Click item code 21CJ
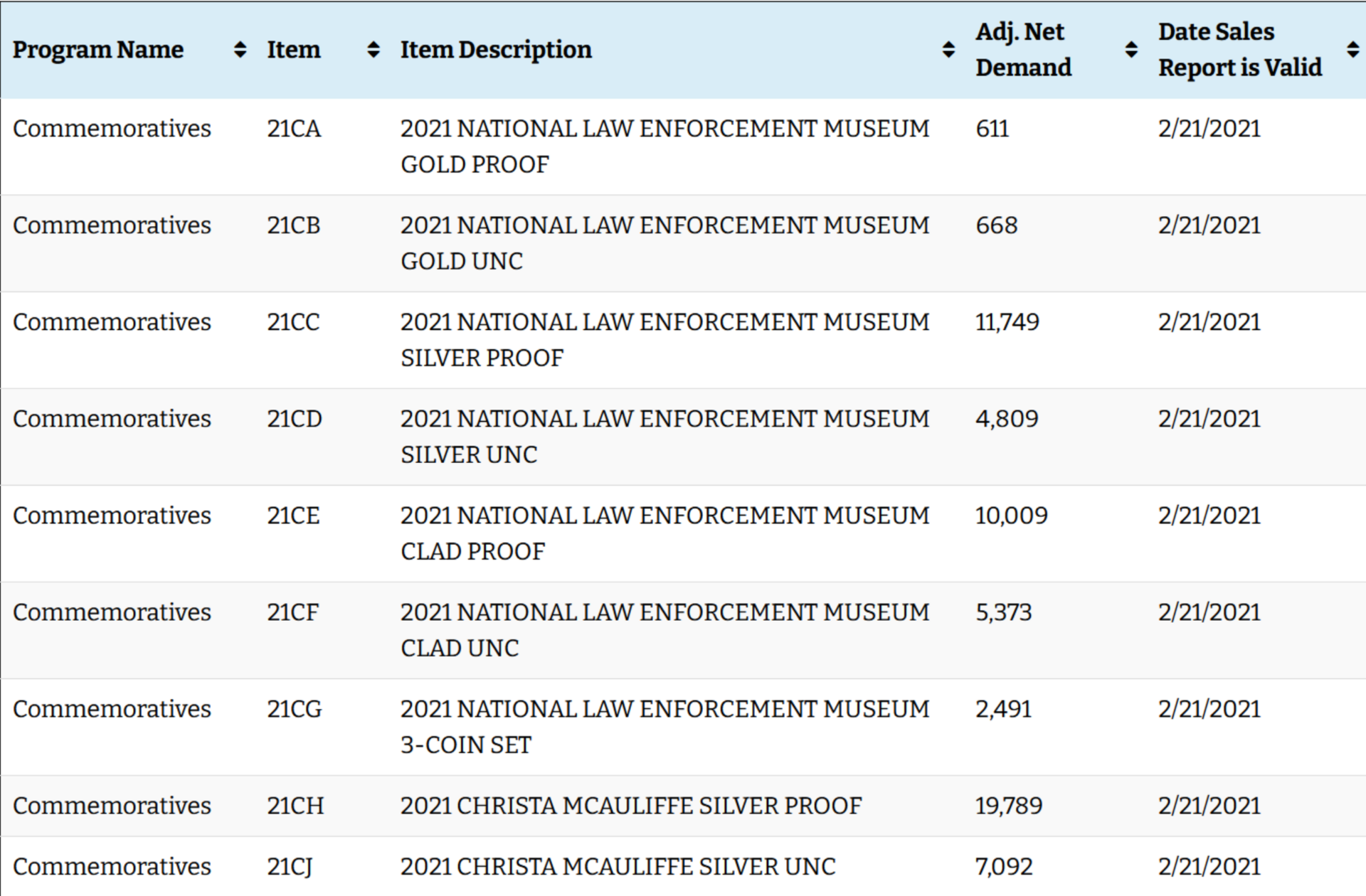This screenshot has height=896, width=1366. click(289, 867)
